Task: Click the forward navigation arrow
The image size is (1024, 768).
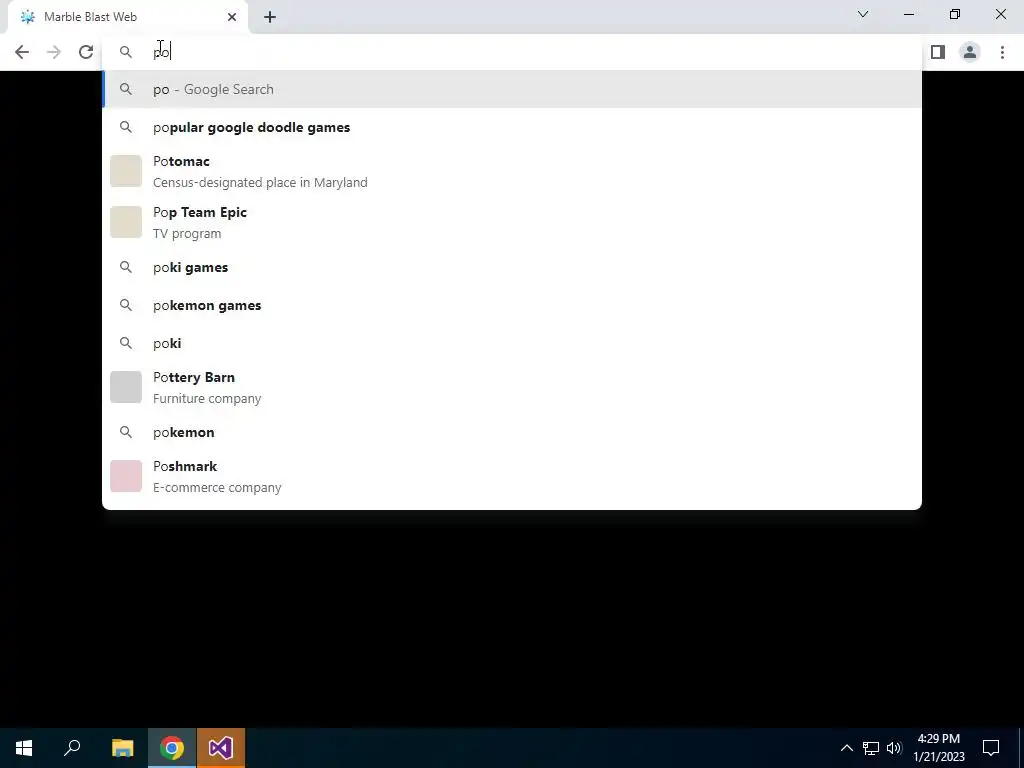Action: point(54,52)
